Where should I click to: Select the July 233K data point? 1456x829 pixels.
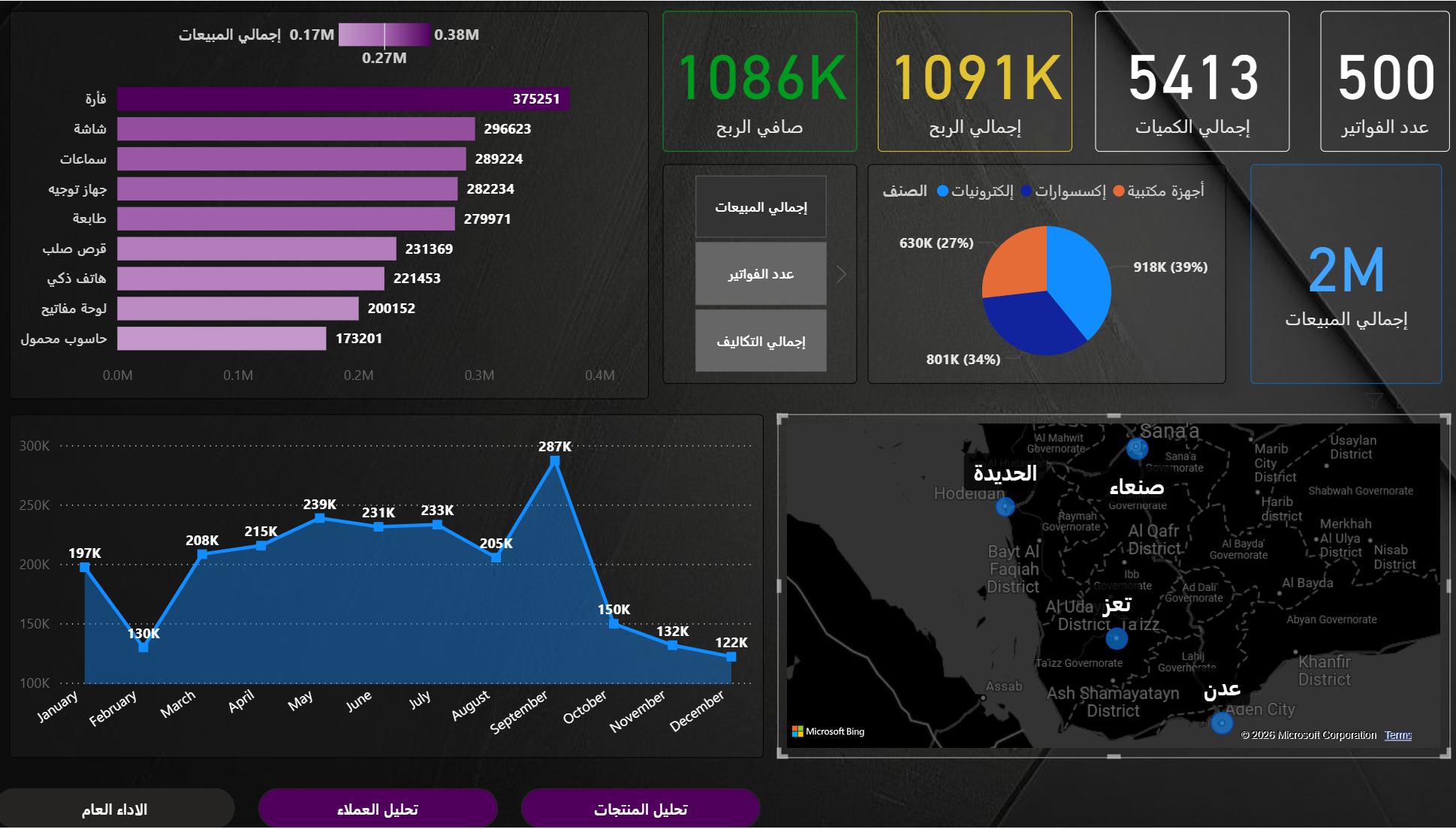[437, 525]
